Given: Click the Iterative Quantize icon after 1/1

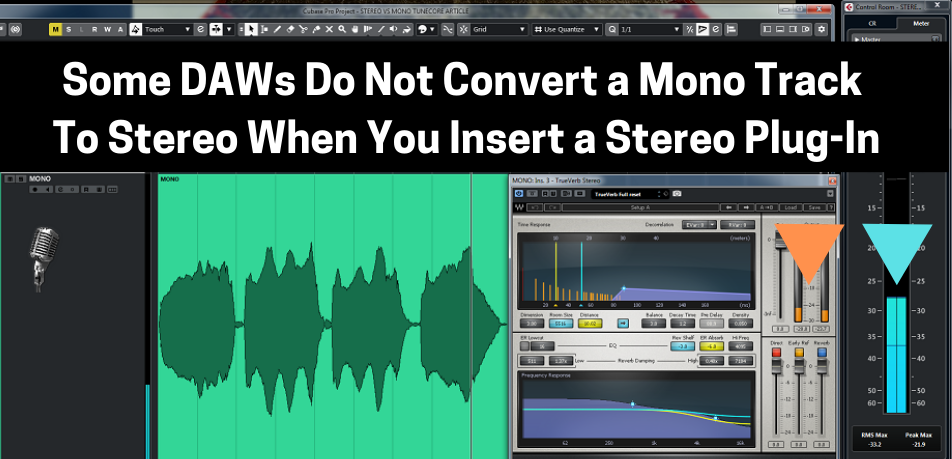Looking at the screenshot, I should [690, 29].
